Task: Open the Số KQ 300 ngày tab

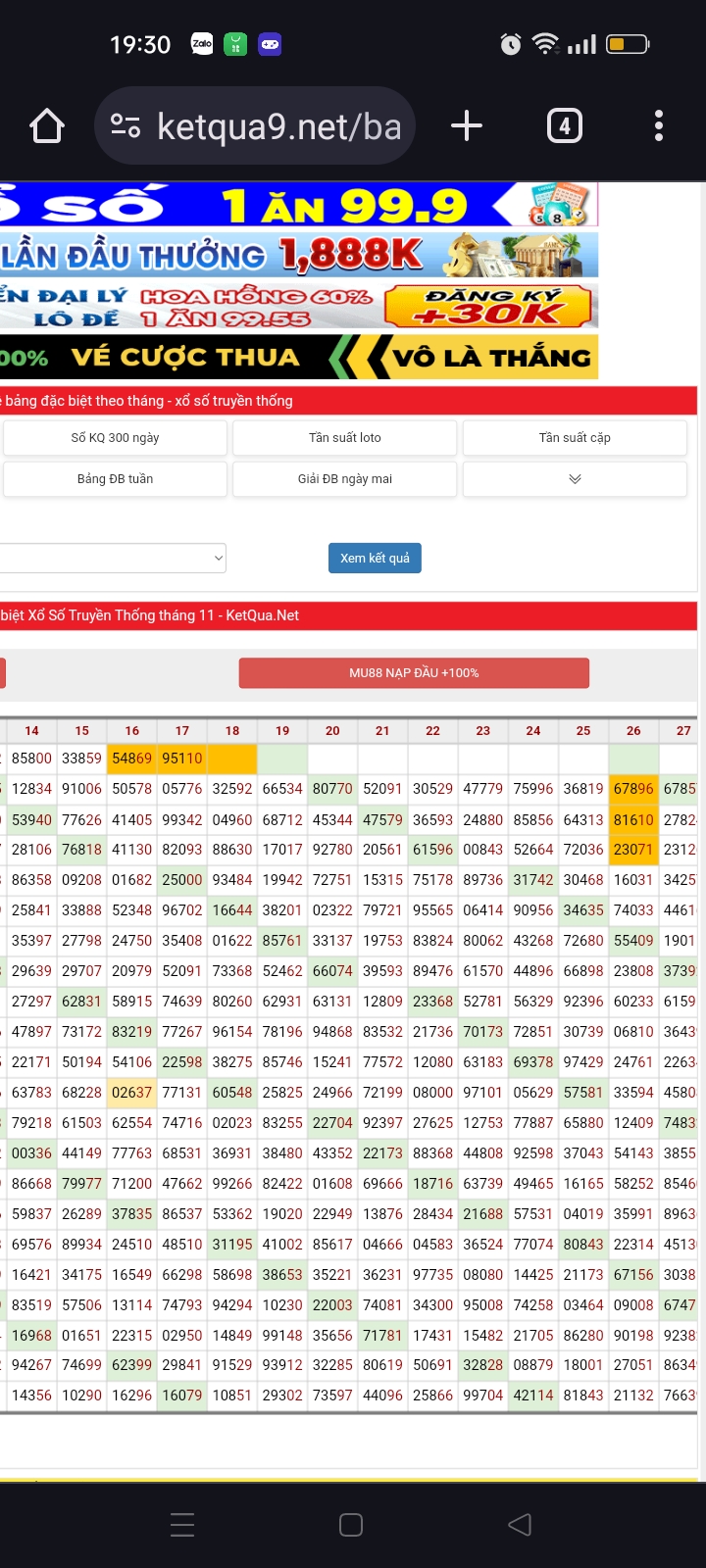Action: (115, 438)
